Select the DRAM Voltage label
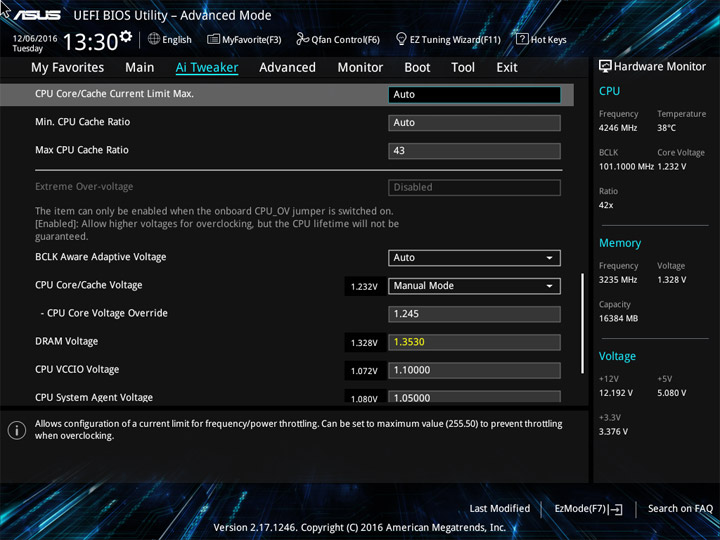Image resolution: width=720 pixels, height=540 pixels. tap(67, 341)
